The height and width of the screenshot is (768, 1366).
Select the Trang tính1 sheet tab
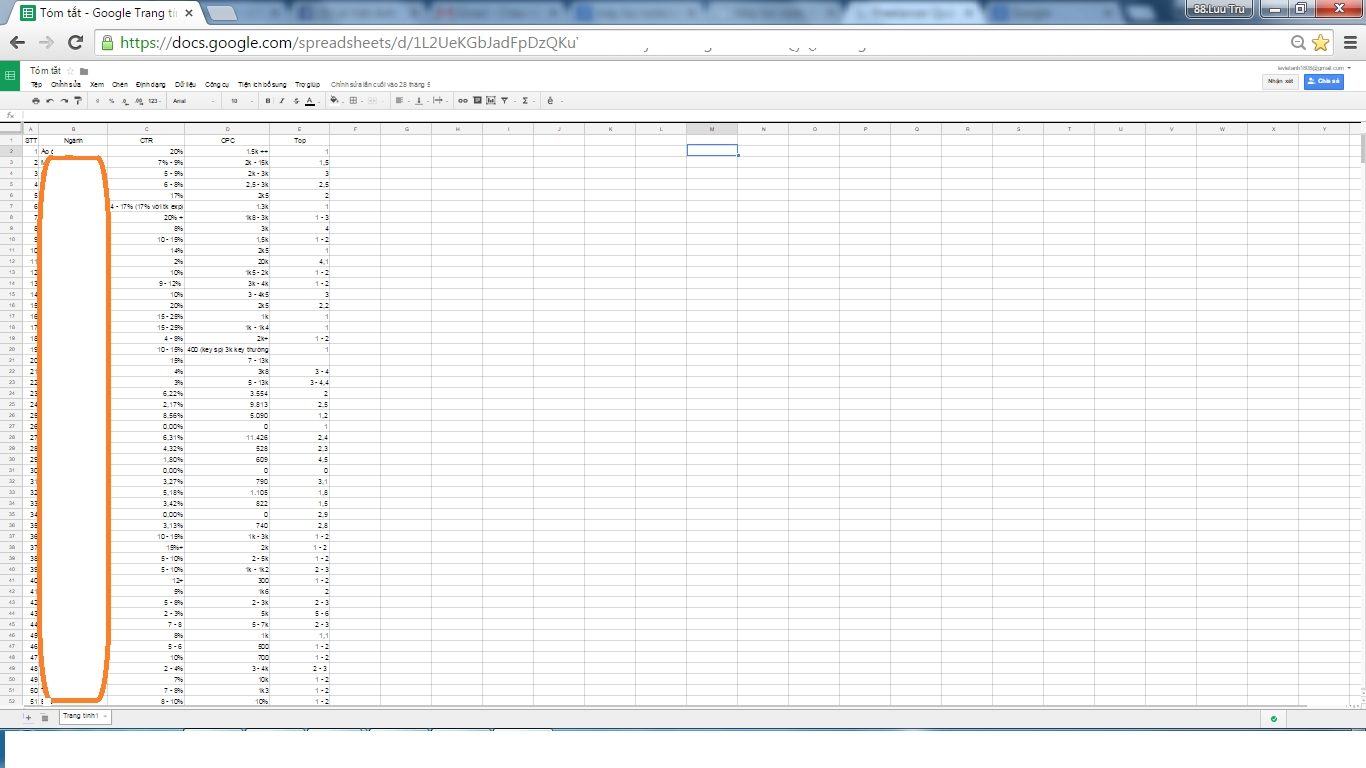point(85,716)
